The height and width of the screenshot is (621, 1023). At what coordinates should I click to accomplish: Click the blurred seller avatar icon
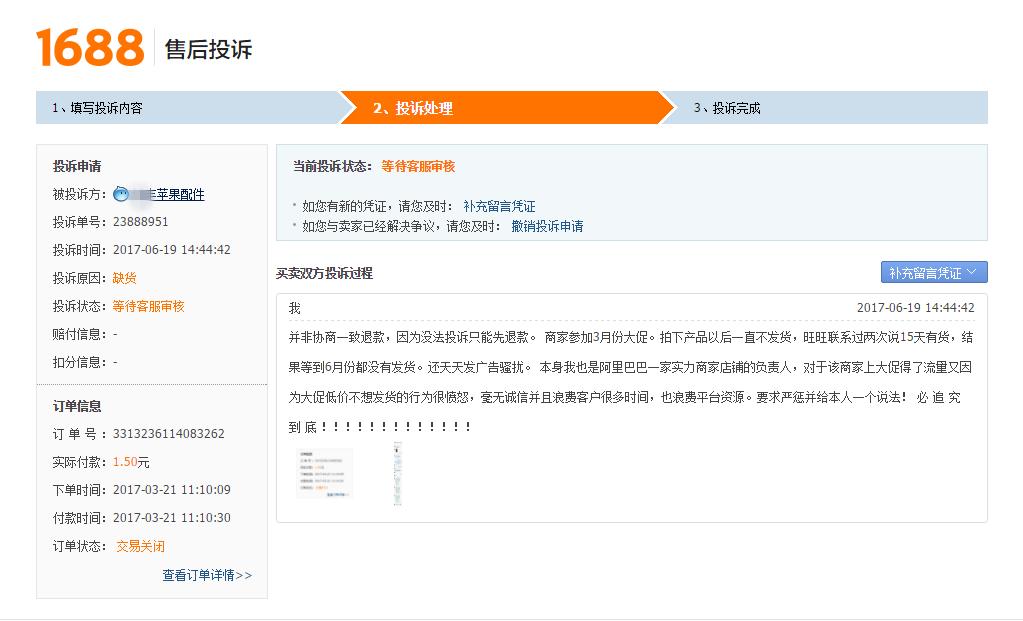click(x=120, y=194)
